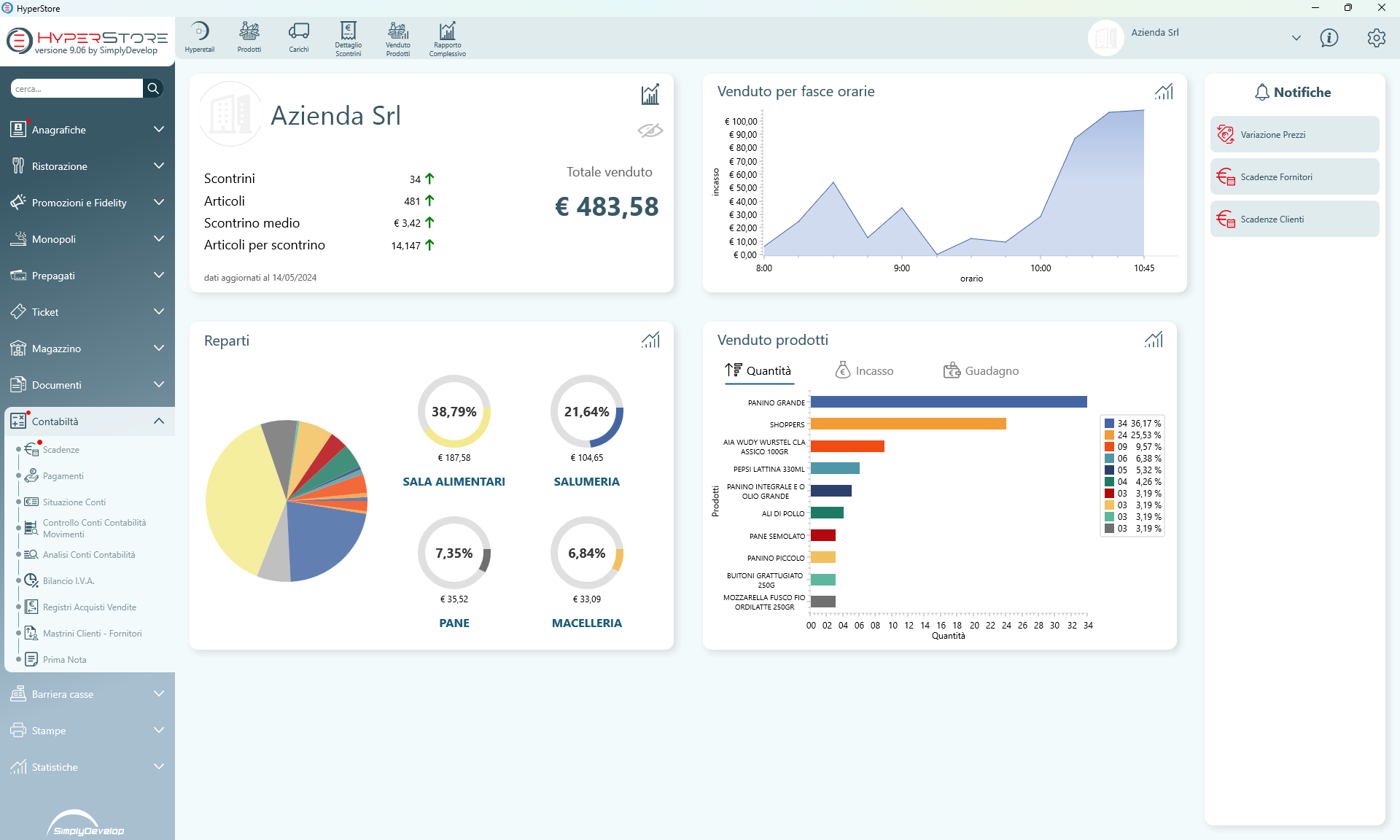1400x840 pixels.
Task: Click the info icon in header
Action: coord(1329,38)
